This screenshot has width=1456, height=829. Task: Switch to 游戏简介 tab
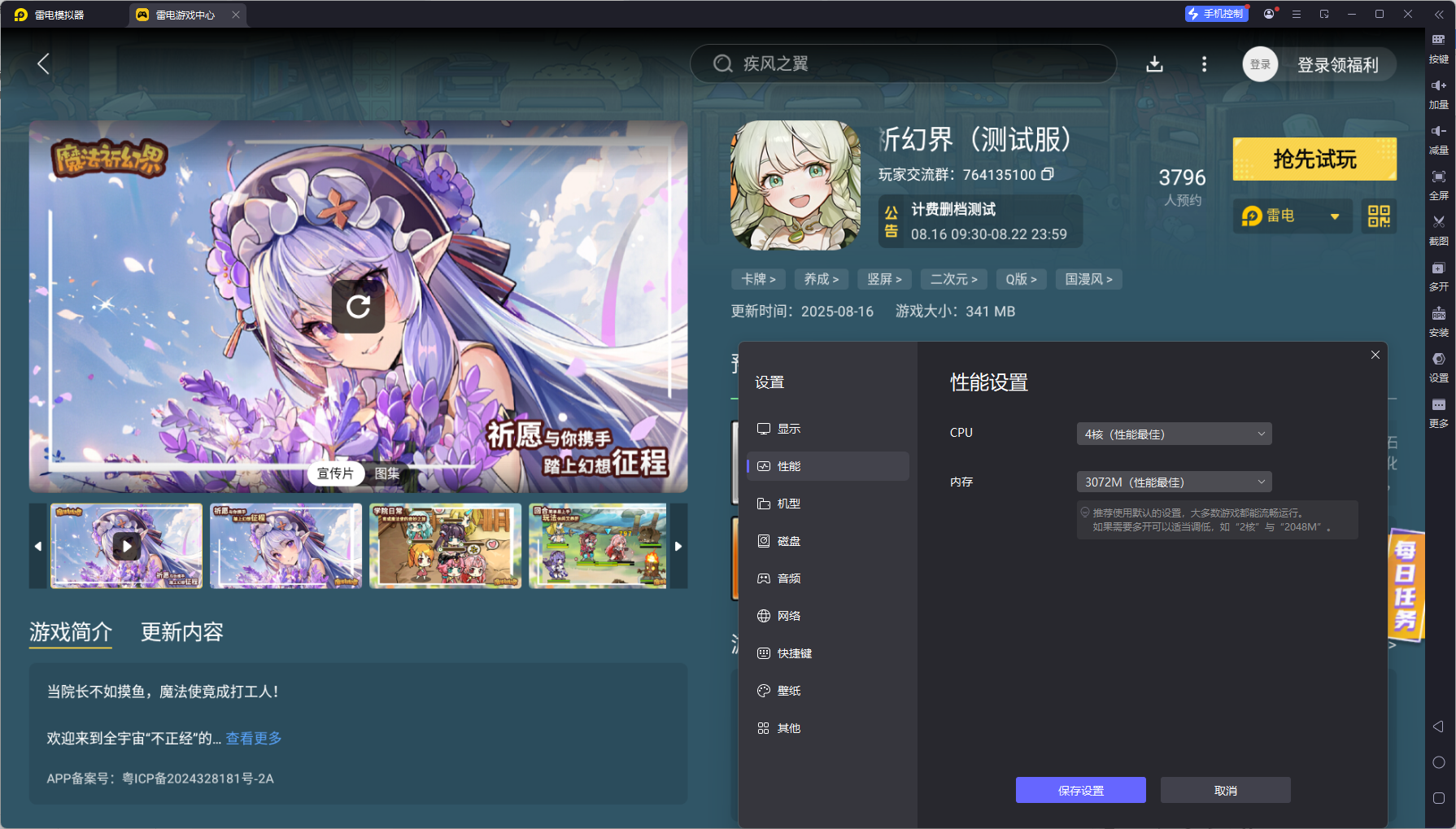pyautogui.click(x=71, y=632)
